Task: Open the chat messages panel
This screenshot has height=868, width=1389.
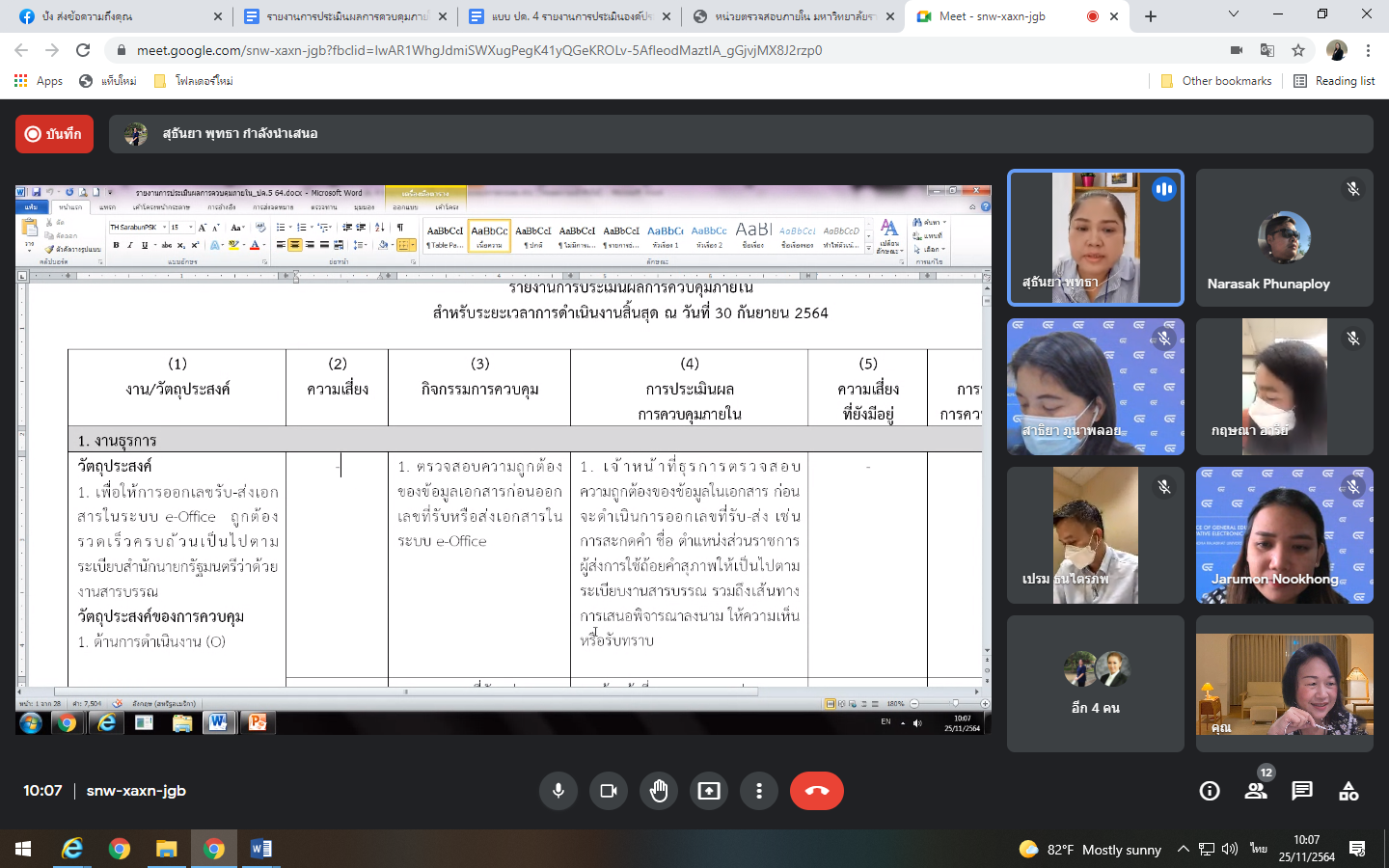Action: [1301, 792]
